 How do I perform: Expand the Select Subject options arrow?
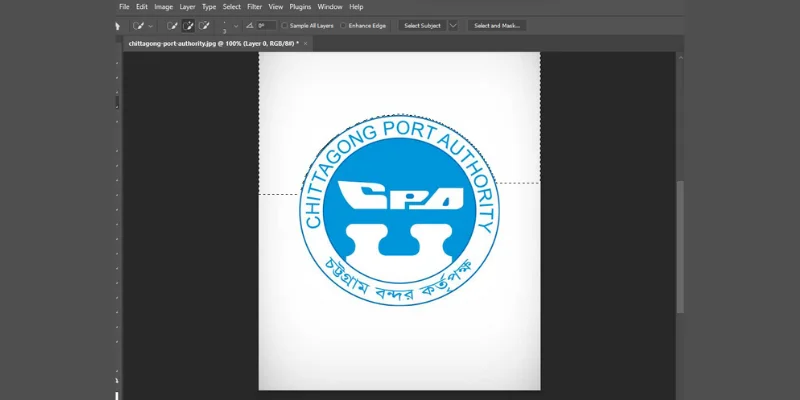click(x=453, y=26)
